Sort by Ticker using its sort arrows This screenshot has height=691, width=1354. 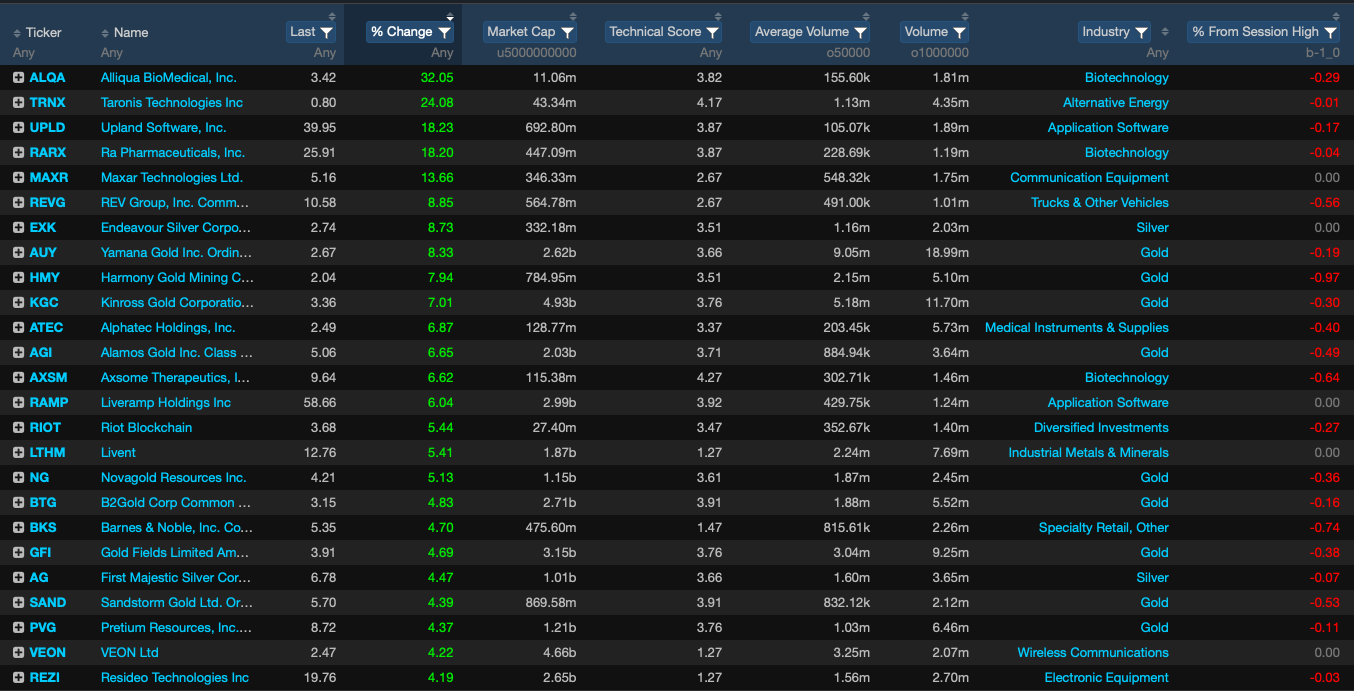tap(18, 33)
